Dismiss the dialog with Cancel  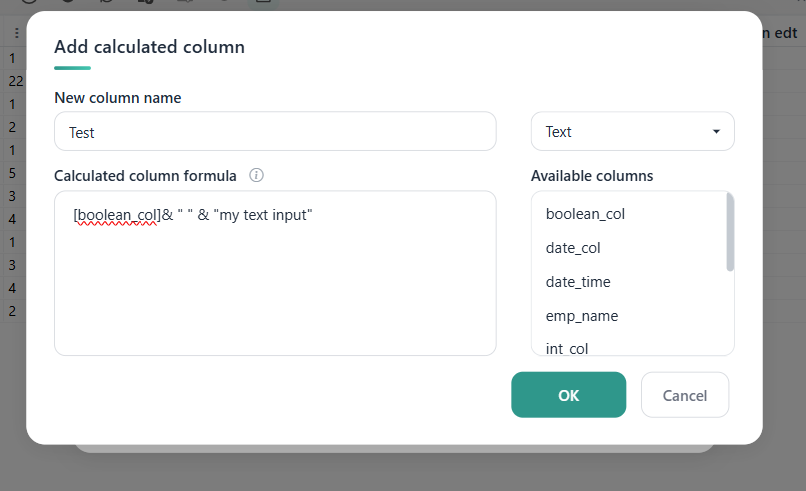685,395
